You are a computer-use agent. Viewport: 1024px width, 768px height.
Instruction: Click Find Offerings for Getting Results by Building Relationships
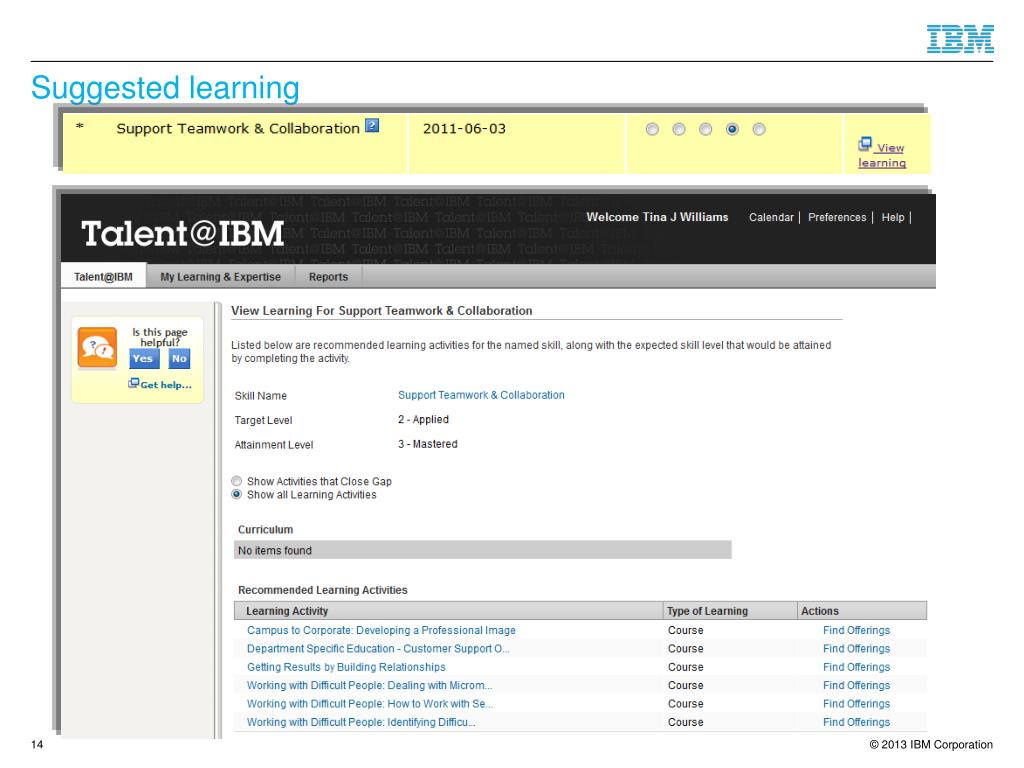coord(856,667)
